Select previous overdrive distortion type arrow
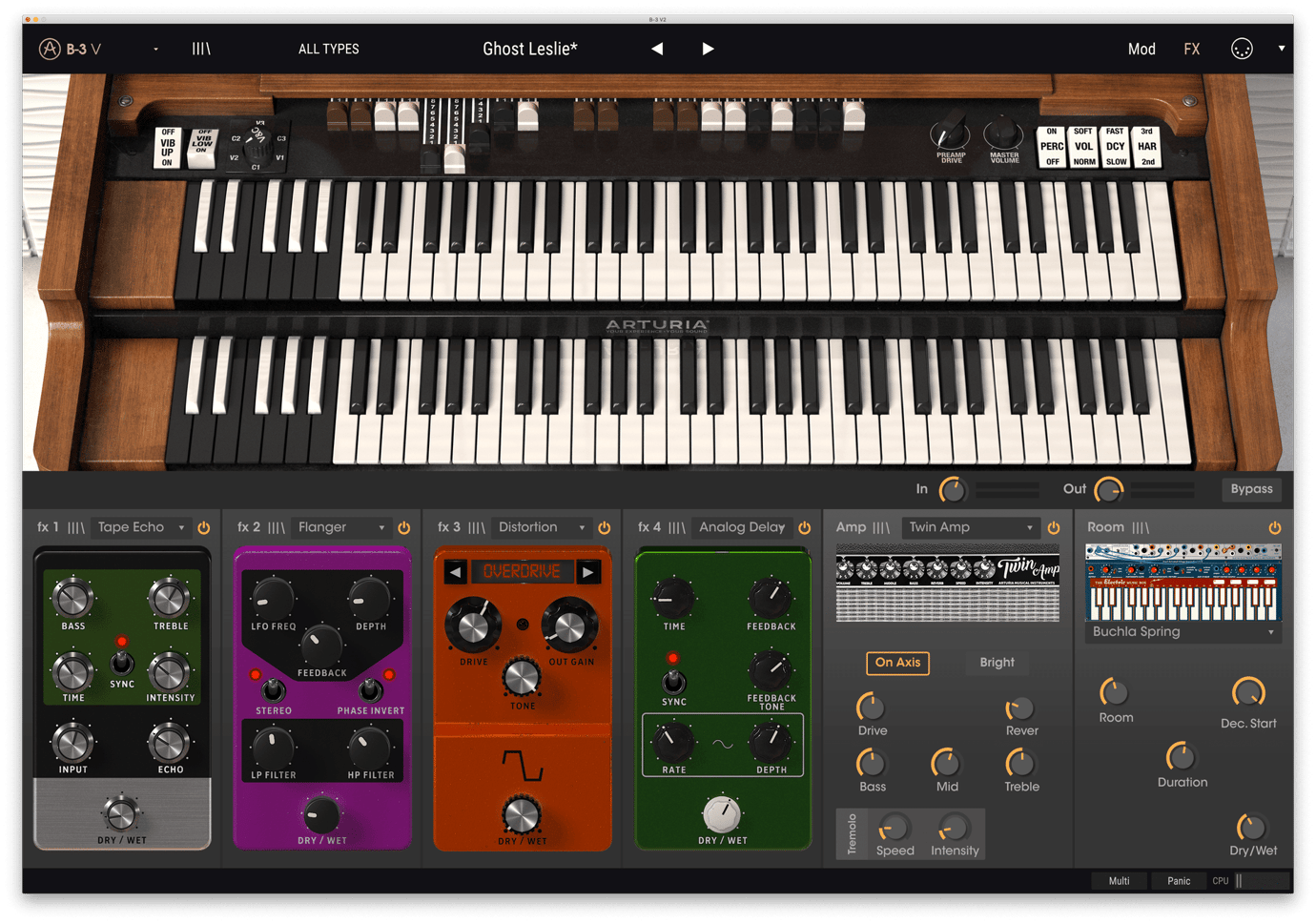This screenshot has width=1316, height=923. (456, 572)
